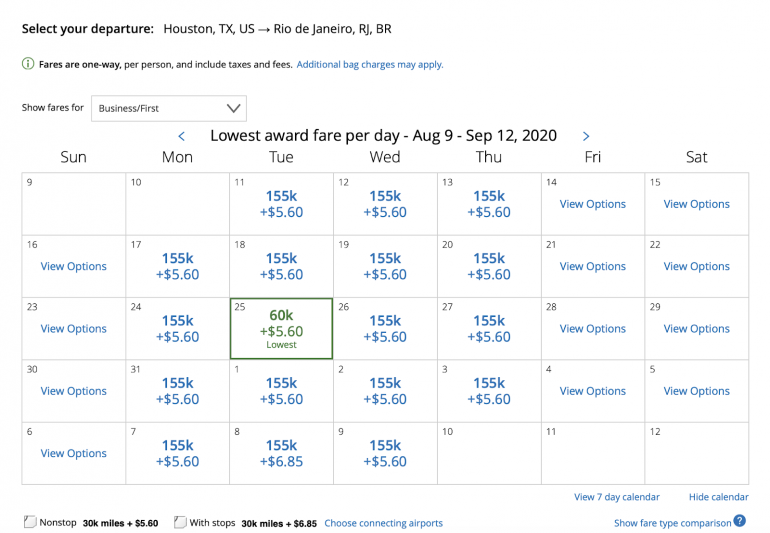View Options for Saturday the 29th
The width and height of the screenshot is (770, 533).
(x=697, y=329)
